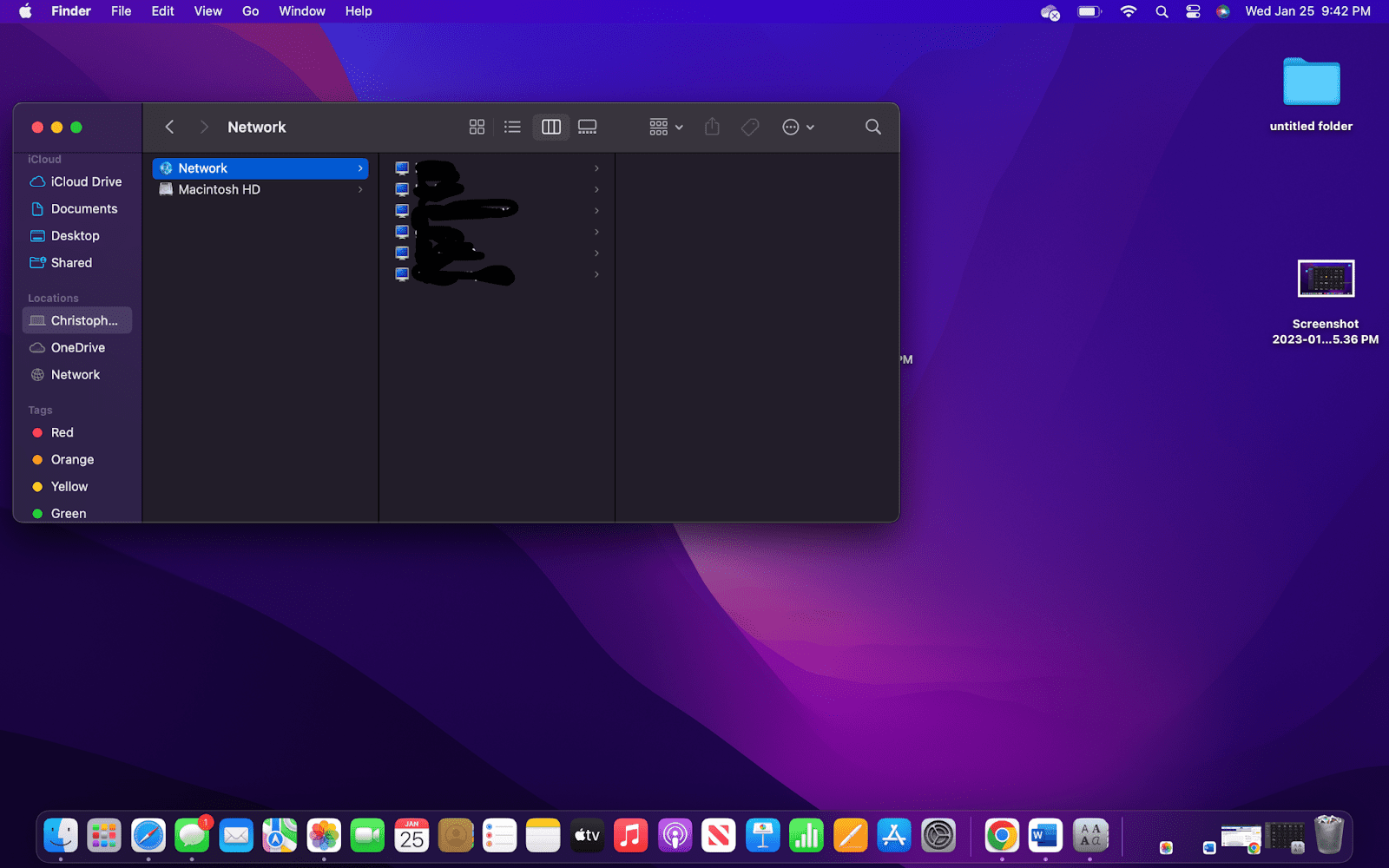
Task: Open Notes from the Dock
Action: click(543, 836)
